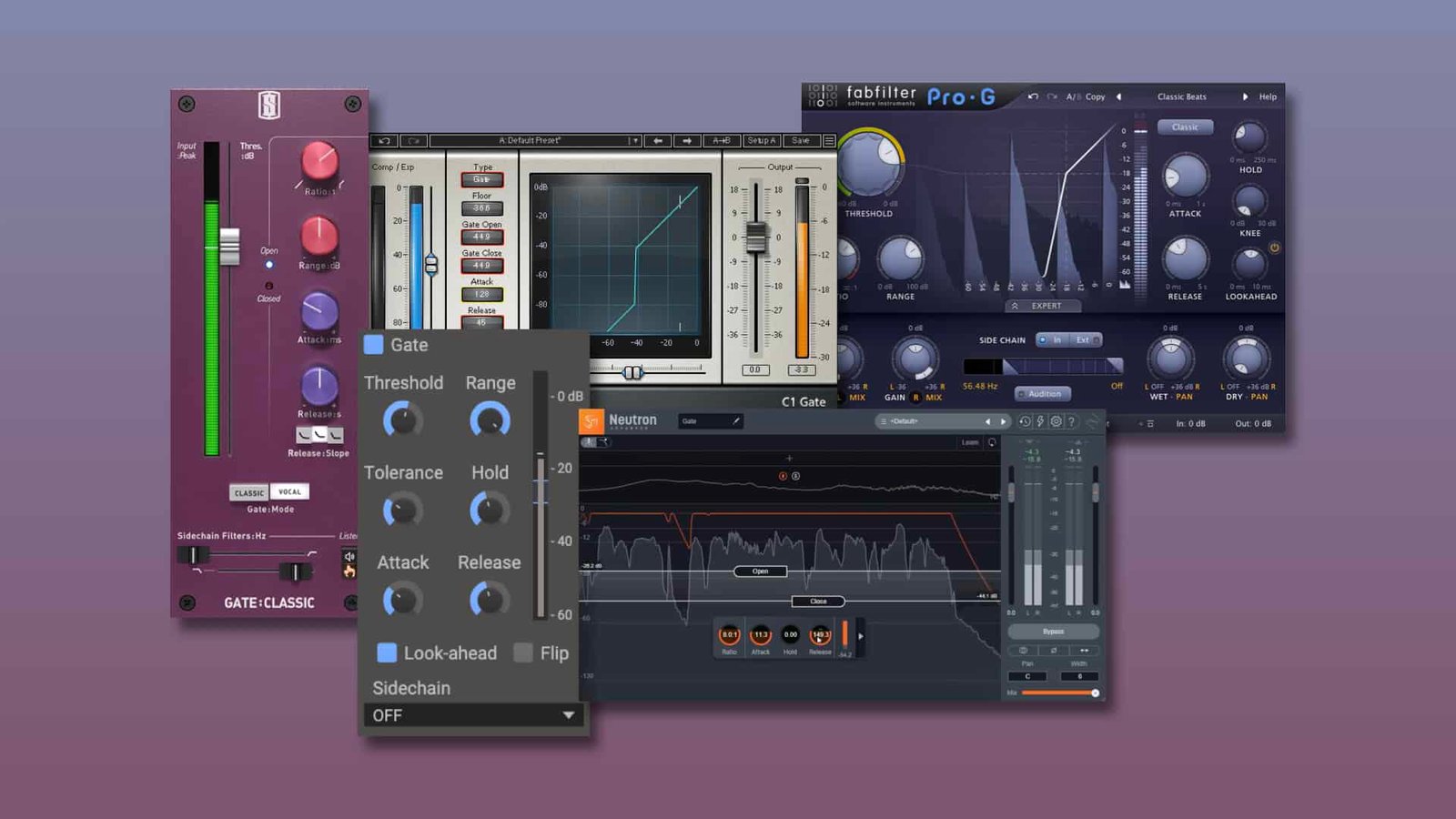This screenshot has height=819, width=1456.
Task: Click Copy in Pro-G header
Action: click(1096, 96)
